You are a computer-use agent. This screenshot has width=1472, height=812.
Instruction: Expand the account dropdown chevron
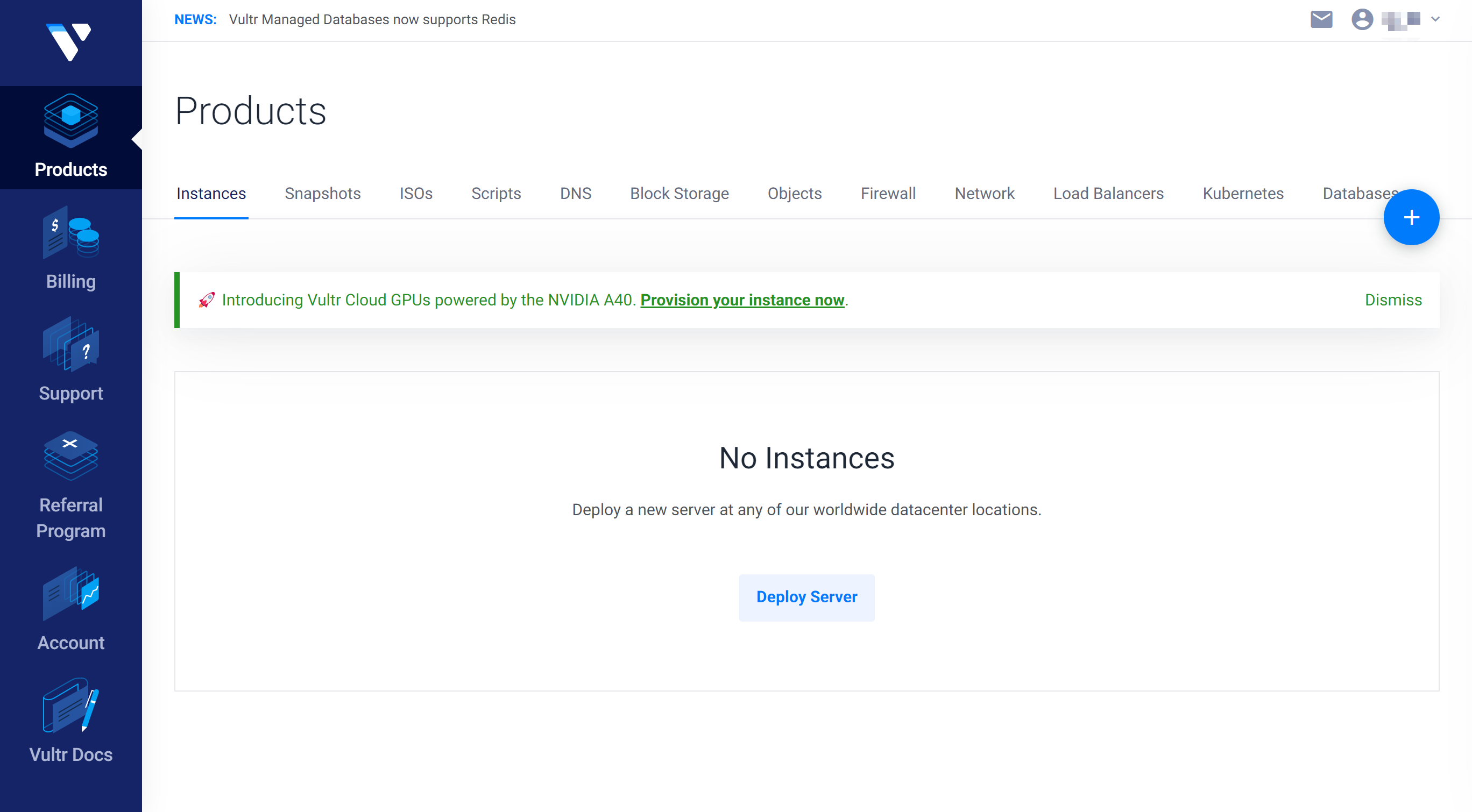pyautogui.click(x=1435, y=19)
